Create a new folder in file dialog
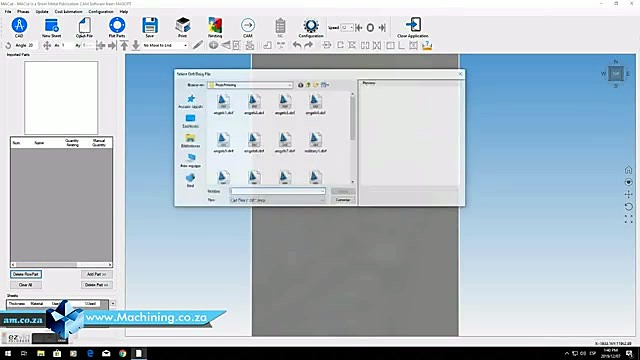Screen dimensions: 640x360 pos(316,85)
